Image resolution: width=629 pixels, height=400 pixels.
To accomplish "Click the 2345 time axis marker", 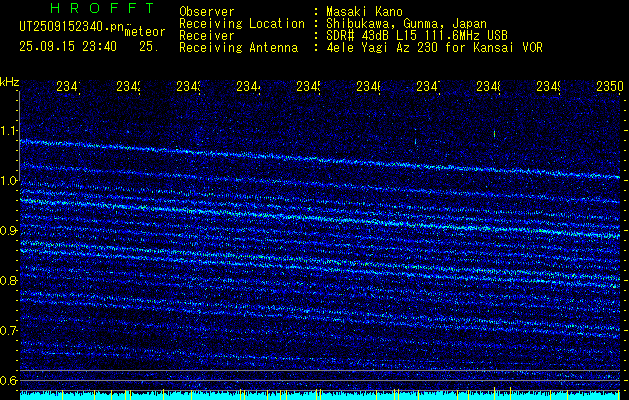I will click(308, 86).
